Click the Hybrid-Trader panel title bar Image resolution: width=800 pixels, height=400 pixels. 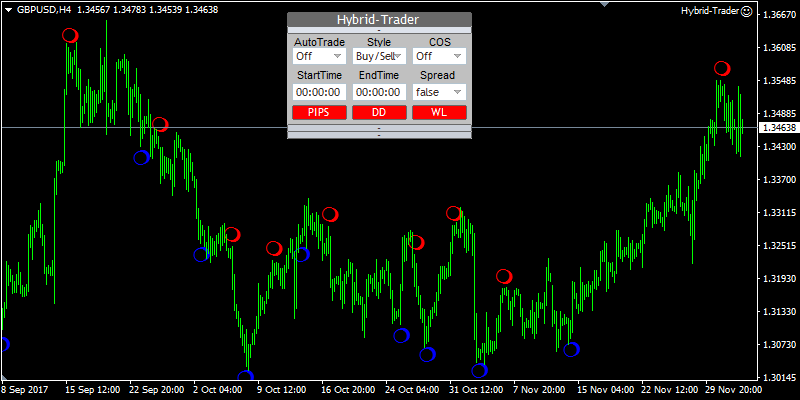379,20
